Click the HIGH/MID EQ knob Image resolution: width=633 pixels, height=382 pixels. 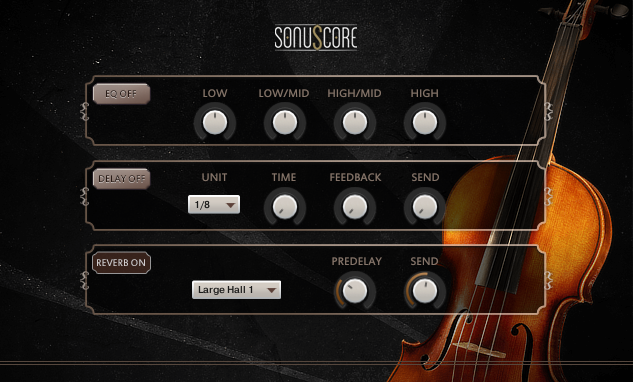(355, 122)
